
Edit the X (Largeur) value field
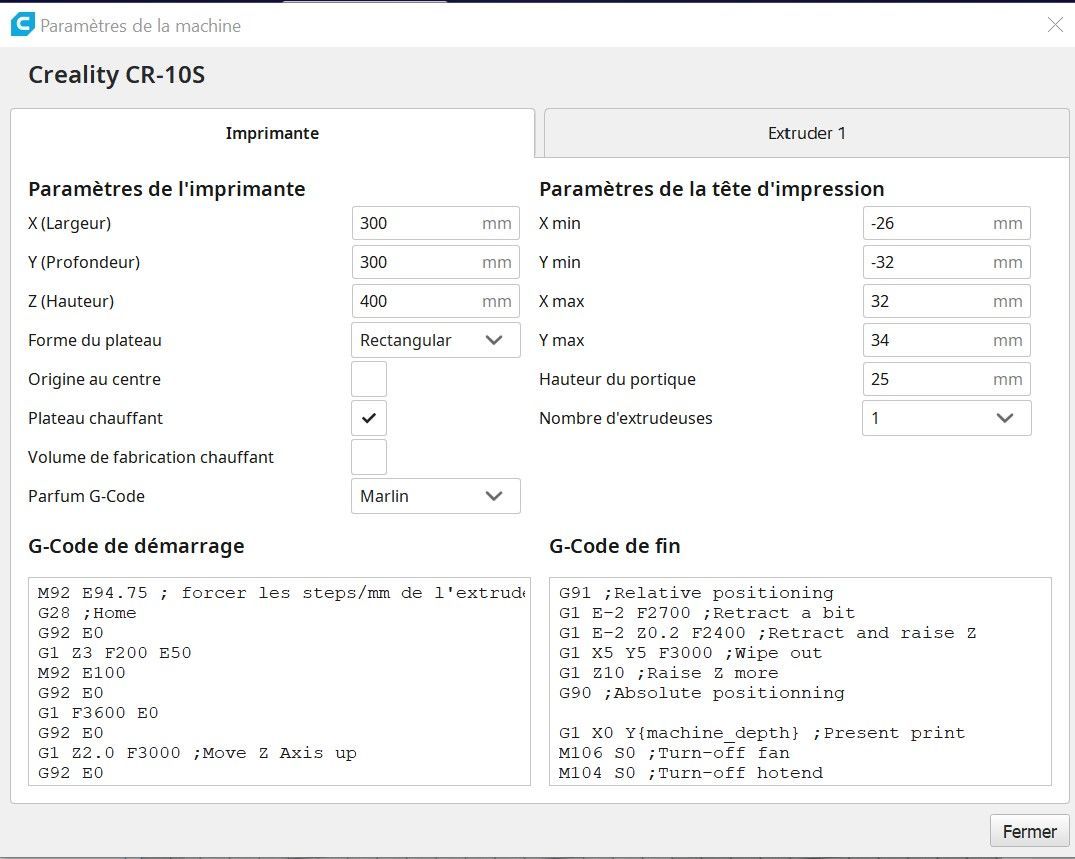435,223
